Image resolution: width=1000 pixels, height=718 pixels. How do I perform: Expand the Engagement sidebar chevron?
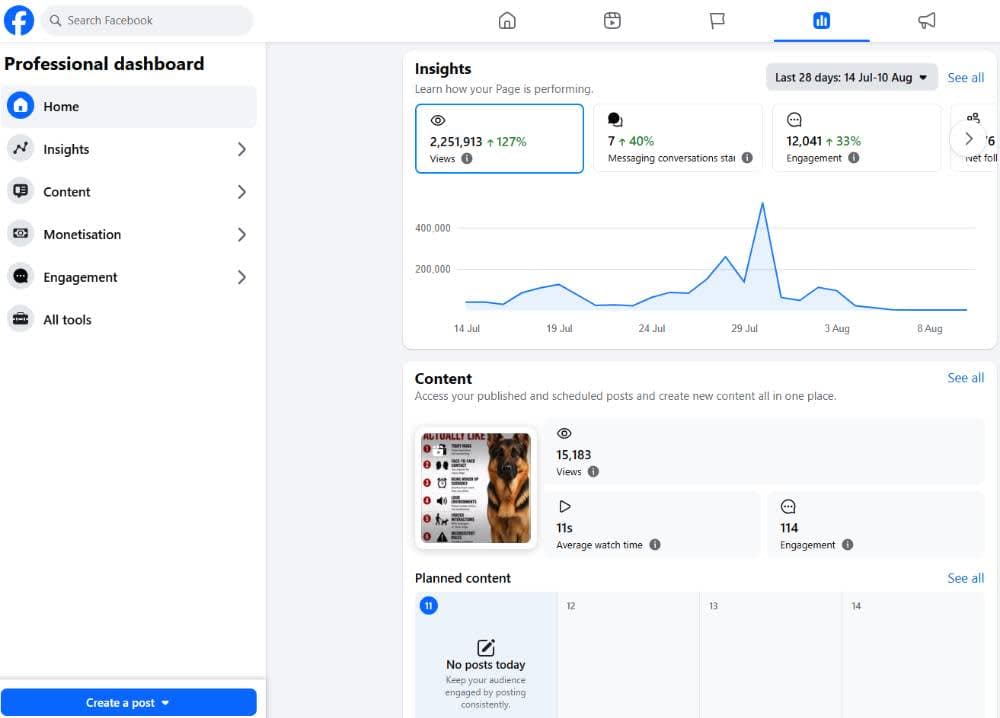(242, 277)
